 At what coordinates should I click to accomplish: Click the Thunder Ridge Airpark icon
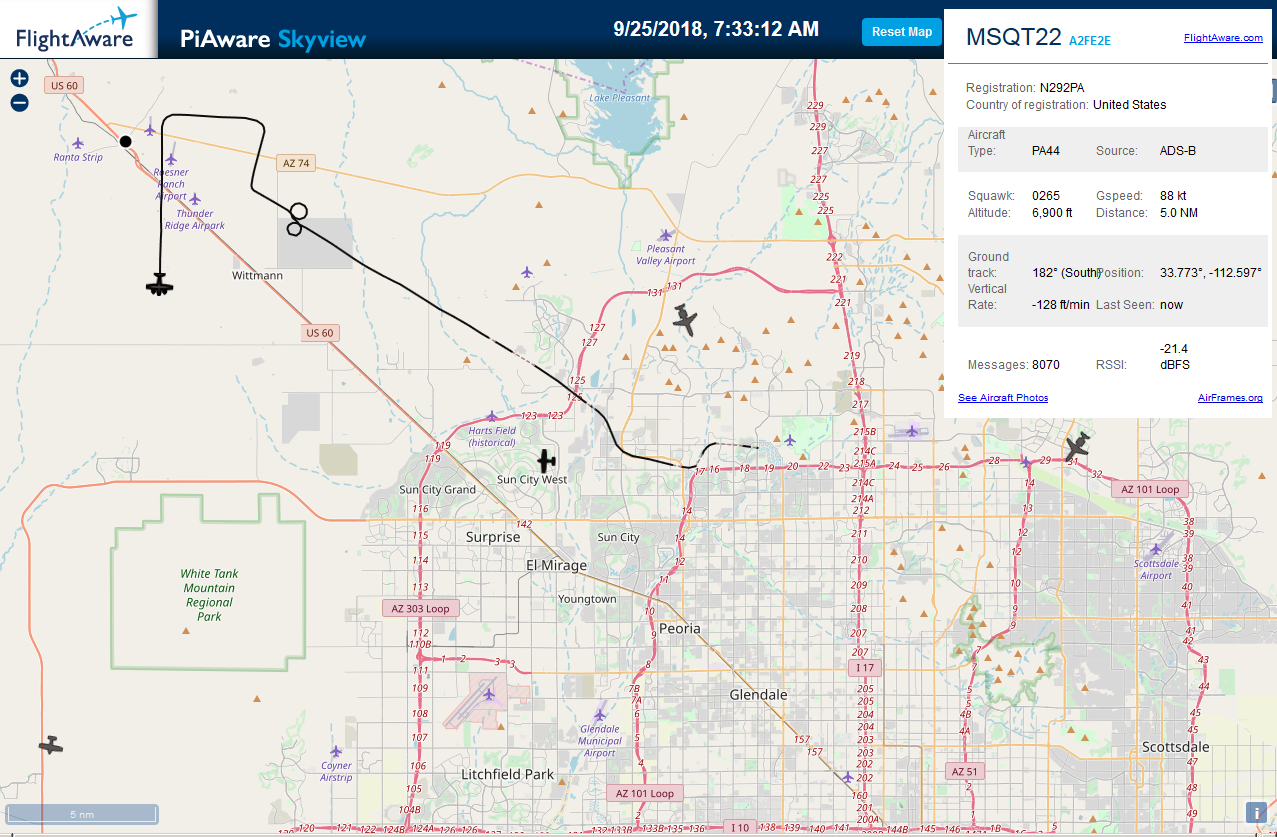tap(195, 199)
